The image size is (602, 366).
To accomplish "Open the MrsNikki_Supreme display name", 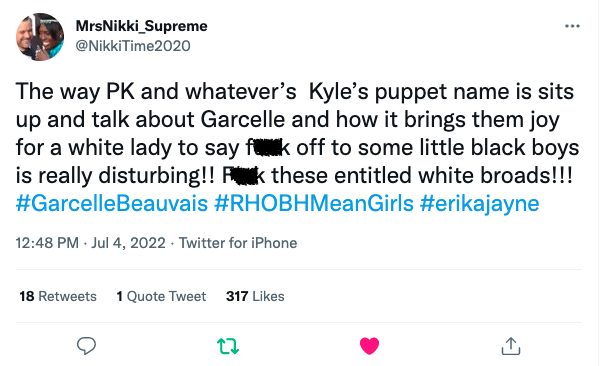I will (x=142, y=26).
